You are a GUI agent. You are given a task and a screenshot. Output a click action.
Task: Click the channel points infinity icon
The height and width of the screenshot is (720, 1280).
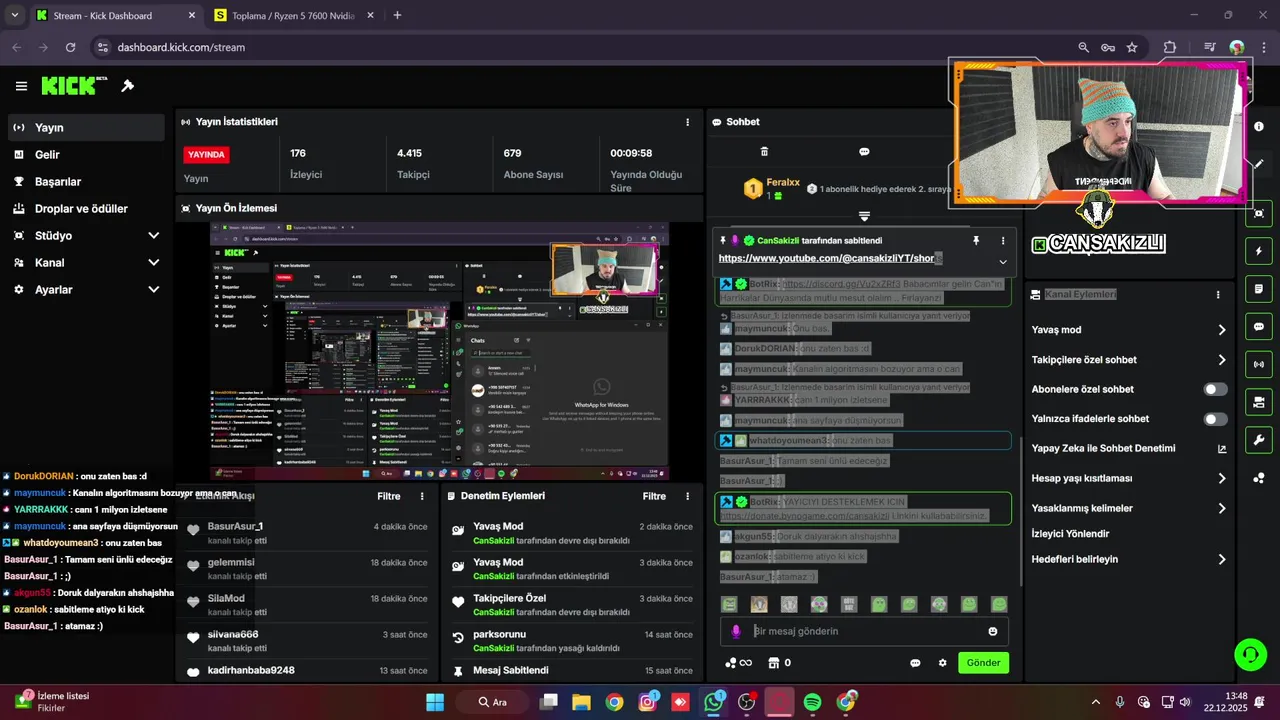coord(738,663)
